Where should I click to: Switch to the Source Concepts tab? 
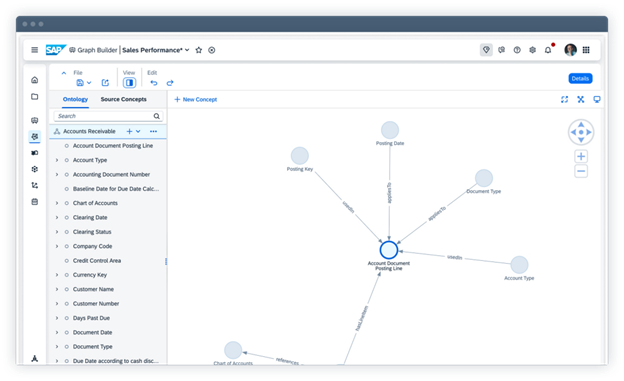(123, 99)
